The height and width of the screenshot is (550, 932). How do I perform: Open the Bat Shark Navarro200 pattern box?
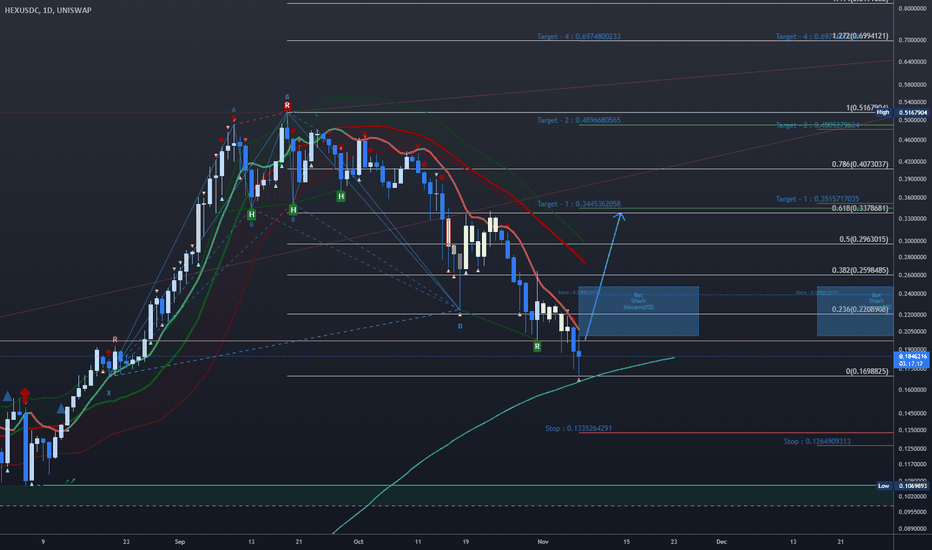click(x=638, y=311)
